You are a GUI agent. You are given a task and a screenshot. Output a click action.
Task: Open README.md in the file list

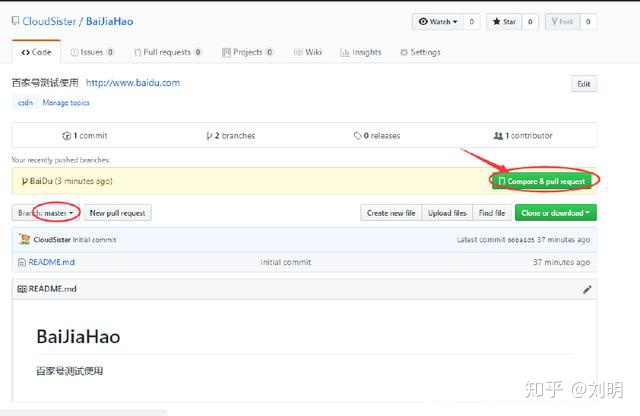point(51,262)
